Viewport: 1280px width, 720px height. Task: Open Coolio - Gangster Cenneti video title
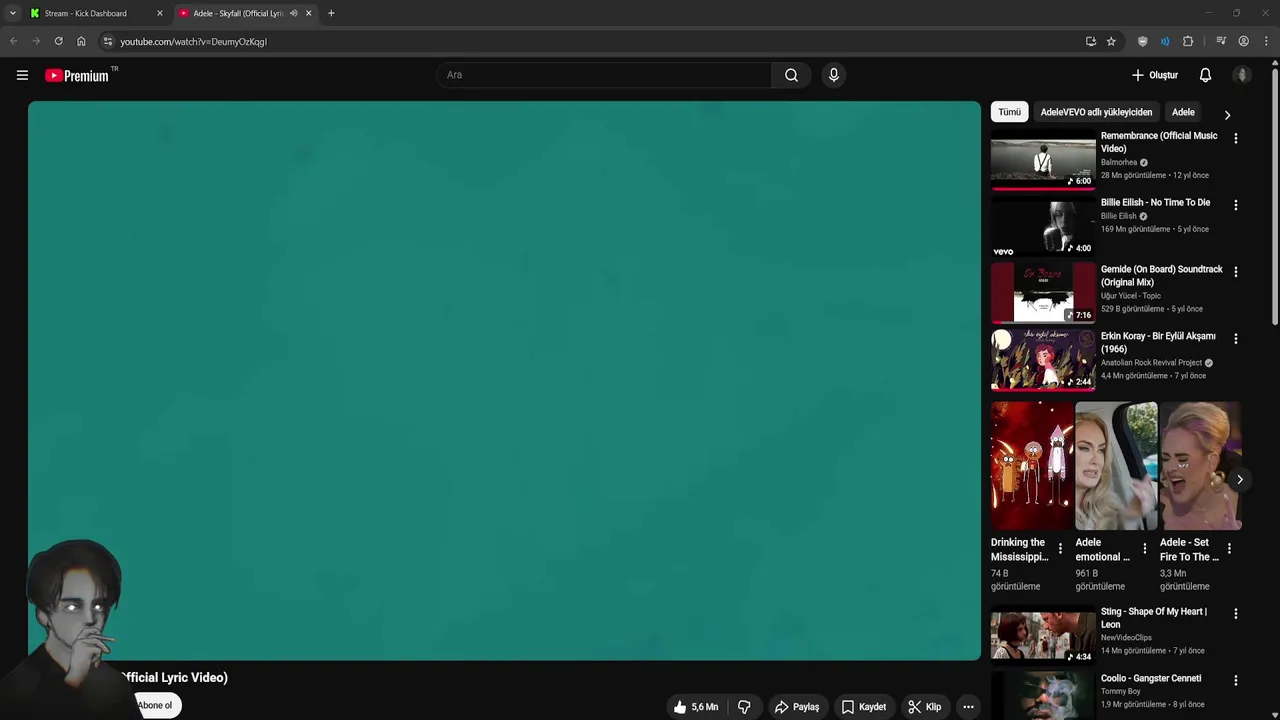[x=1151, y=678]
